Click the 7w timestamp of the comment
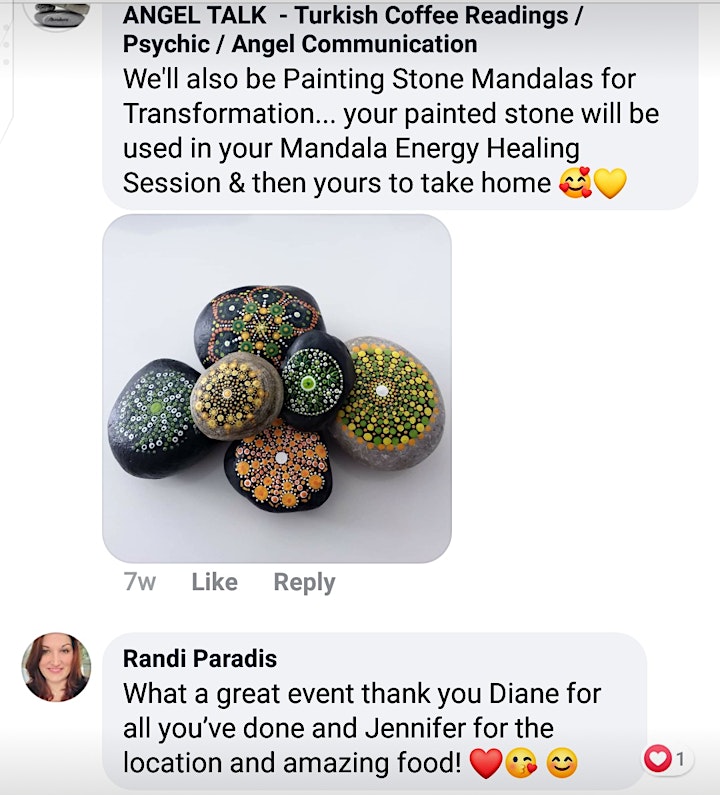Viewport: 720px width, 795px height. 139,582
